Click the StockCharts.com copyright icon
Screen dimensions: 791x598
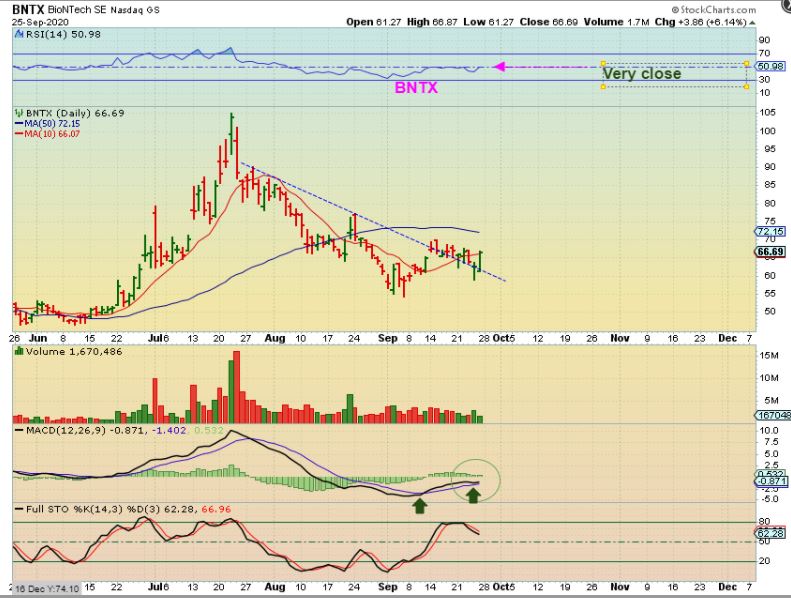point(675,10)
